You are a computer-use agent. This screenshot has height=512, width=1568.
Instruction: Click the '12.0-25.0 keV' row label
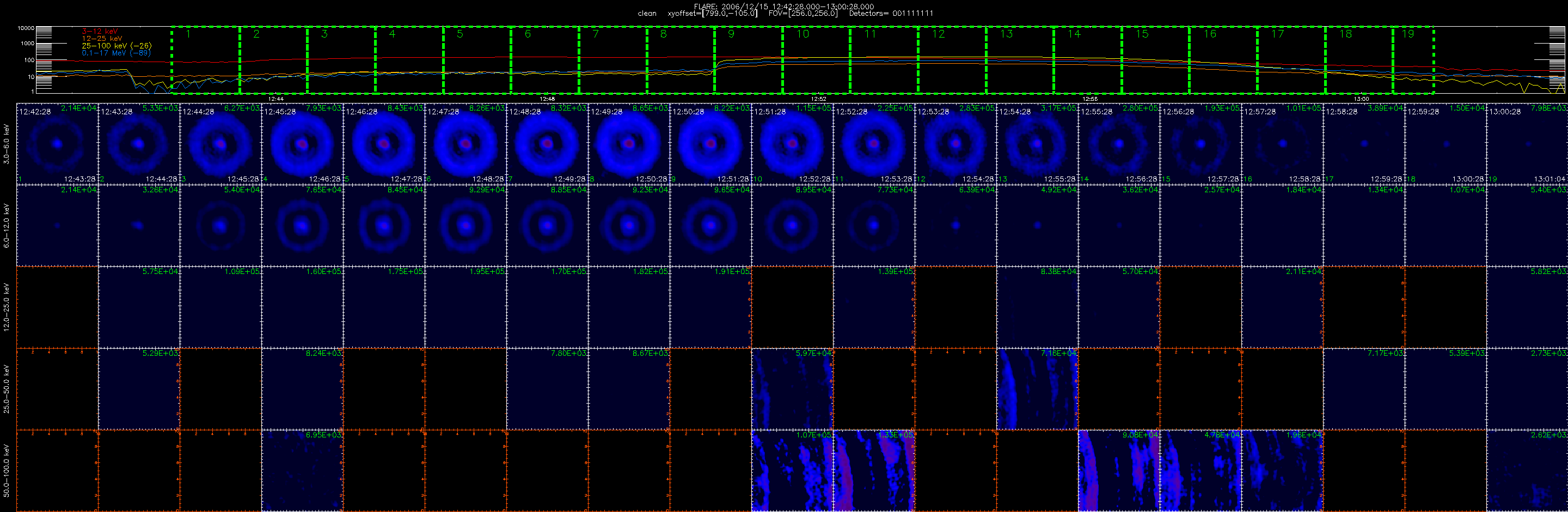click(7, 307)
